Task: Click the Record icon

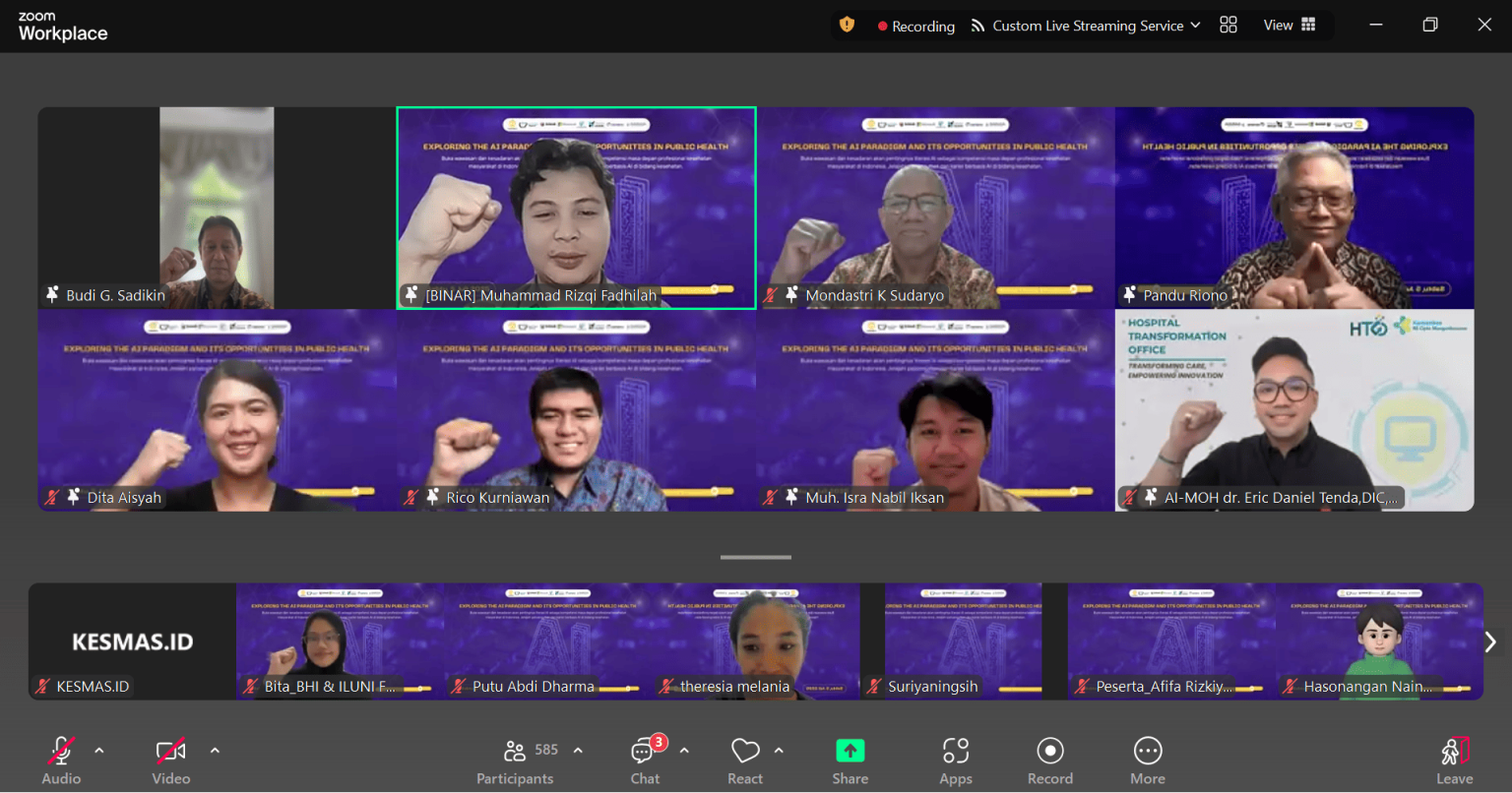Action: [x=1049, y=752]
